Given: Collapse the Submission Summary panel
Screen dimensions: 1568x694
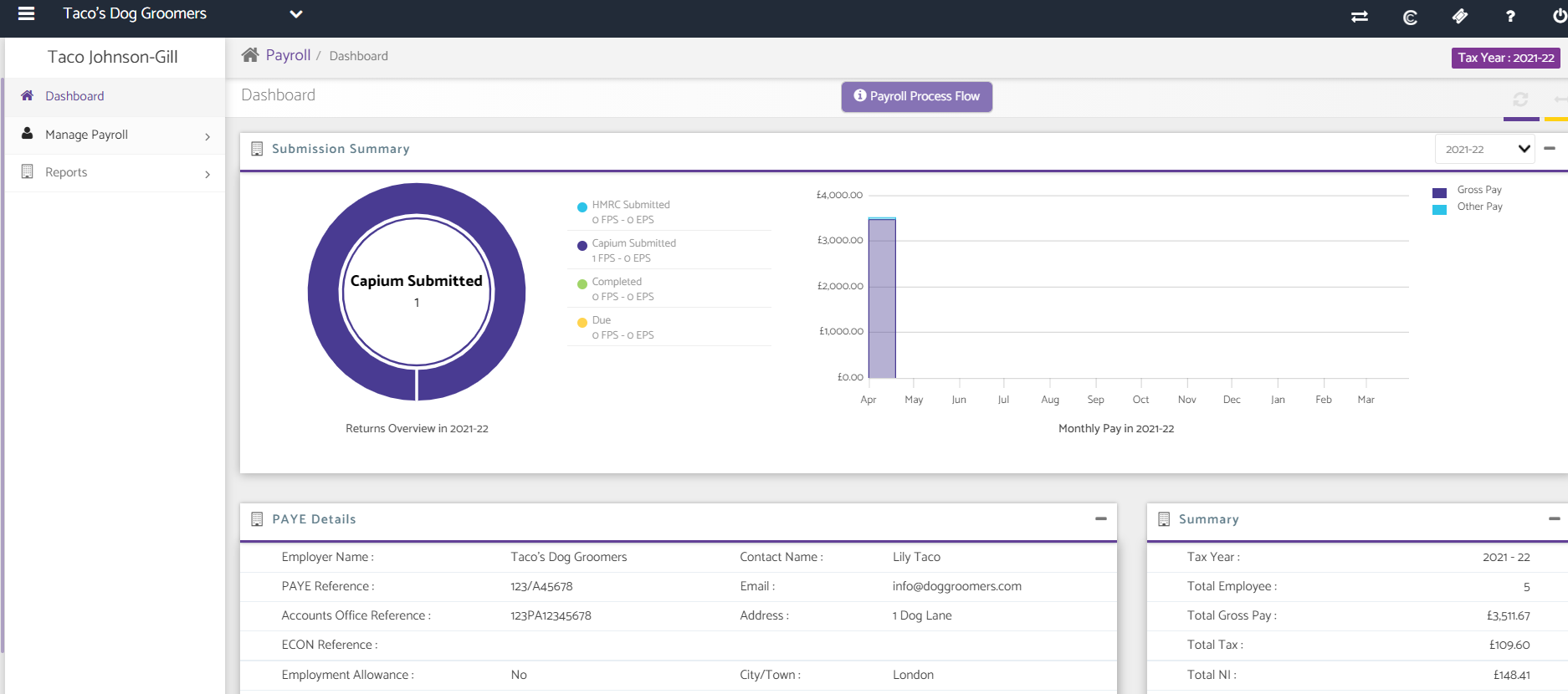Looking at the screenshot, I should pos(1550,148).
